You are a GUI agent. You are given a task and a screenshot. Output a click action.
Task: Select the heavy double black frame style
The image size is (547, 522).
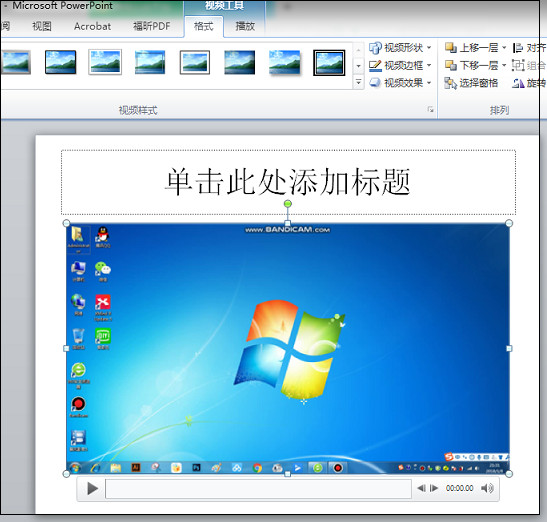pyautogui.click(x=329, y=62)
